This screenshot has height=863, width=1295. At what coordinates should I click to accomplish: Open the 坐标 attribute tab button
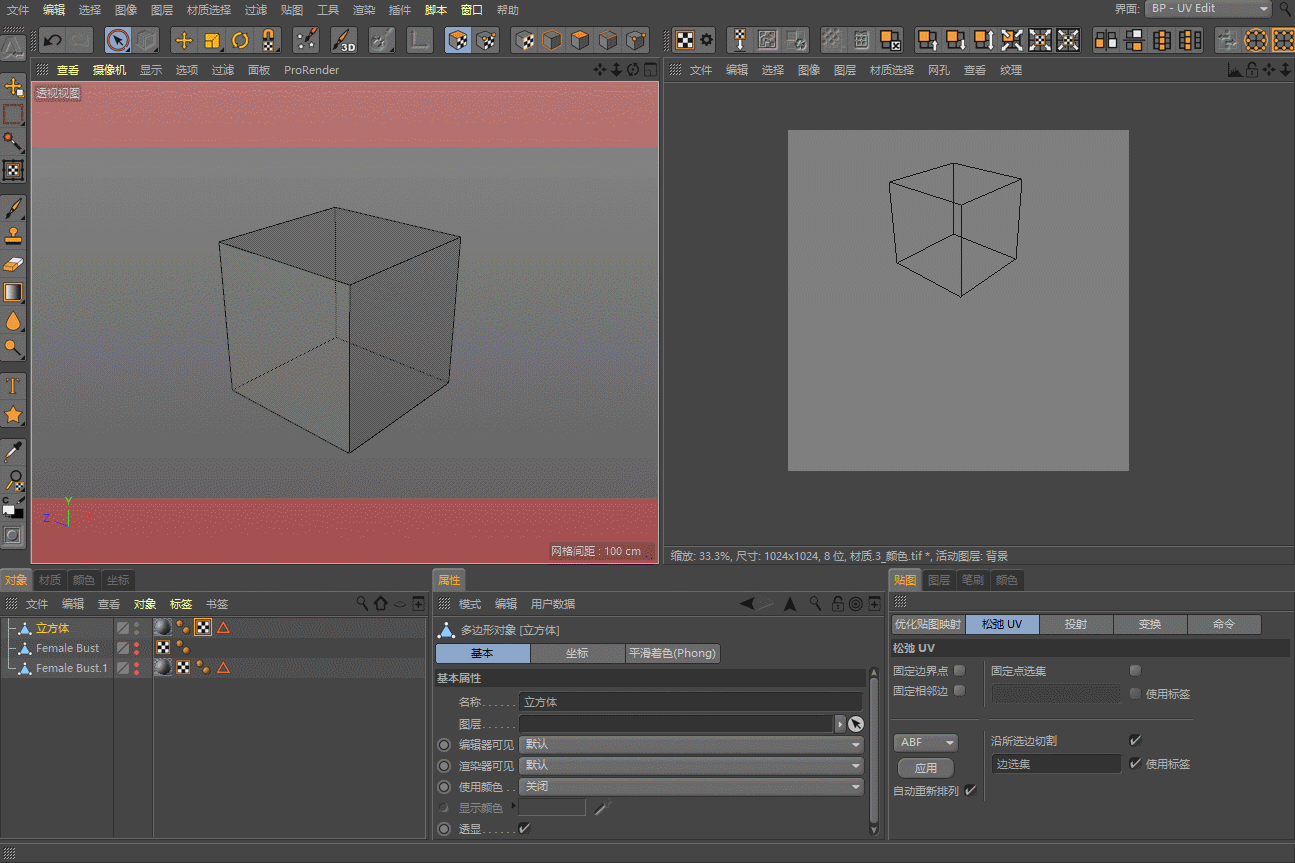pos(577,653)
